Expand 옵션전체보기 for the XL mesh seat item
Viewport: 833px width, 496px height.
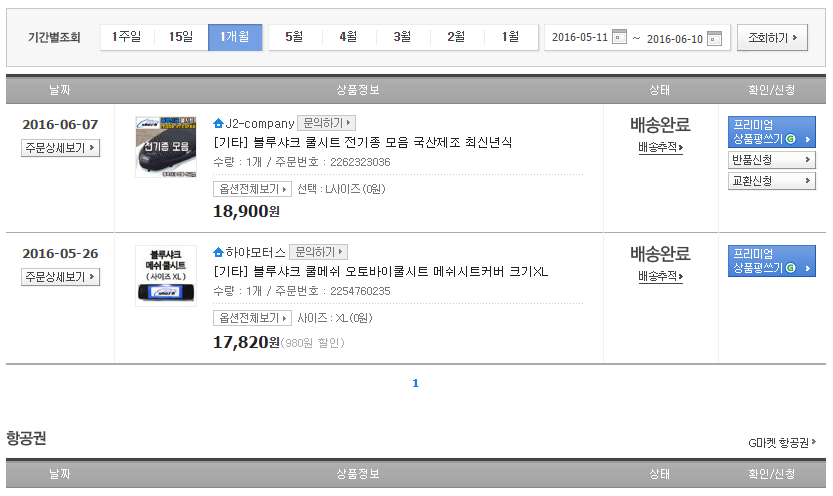coord(252,318)
